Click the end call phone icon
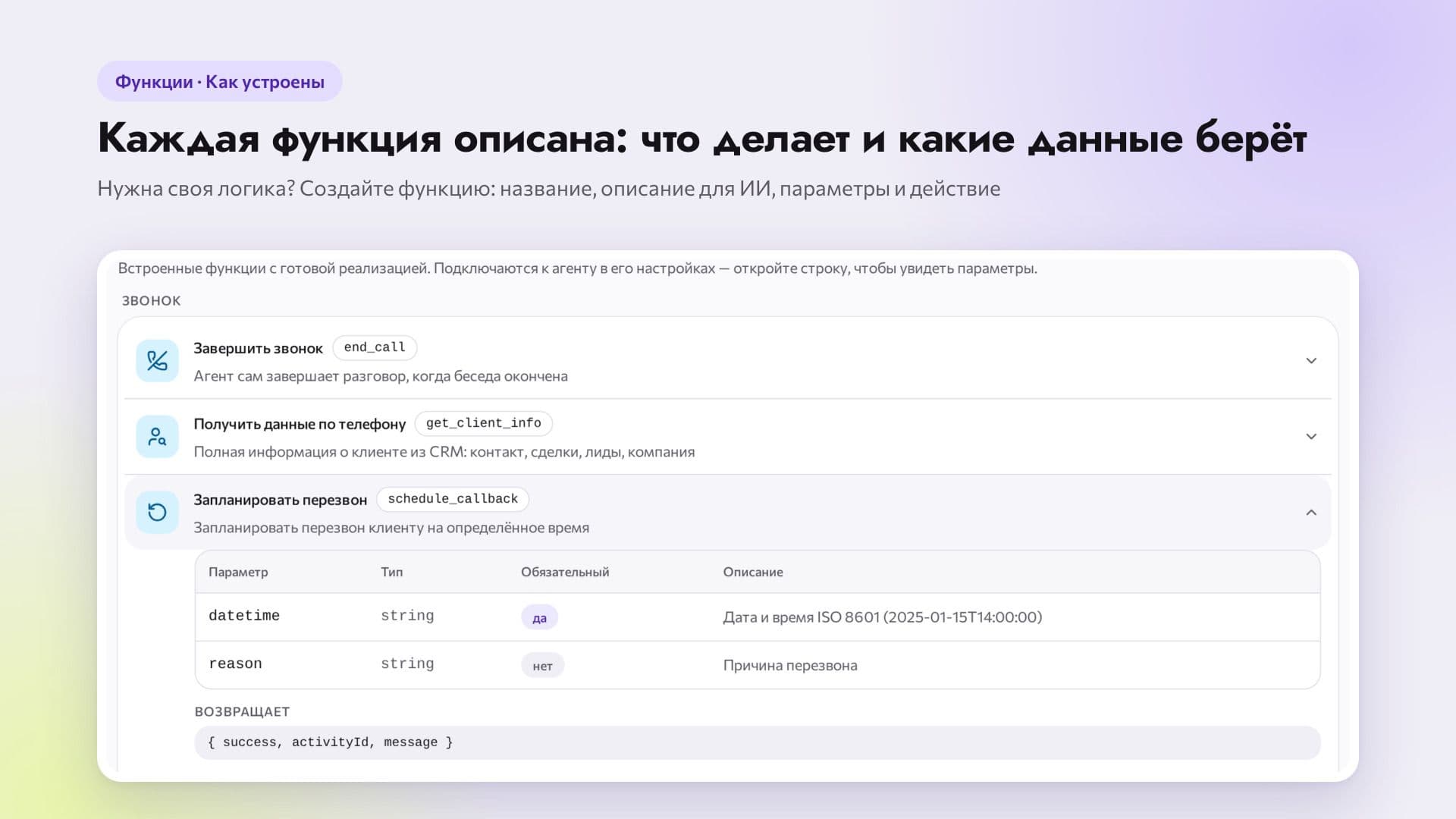Image resolution: width=1456 pixels, height=819 pixels. pyautogui.click(x=157, y=361)
